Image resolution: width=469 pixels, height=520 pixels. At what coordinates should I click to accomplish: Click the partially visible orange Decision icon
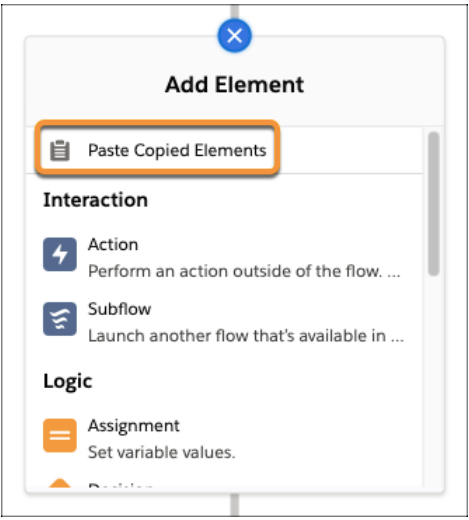pyautogui.click(x=60, y=483)
